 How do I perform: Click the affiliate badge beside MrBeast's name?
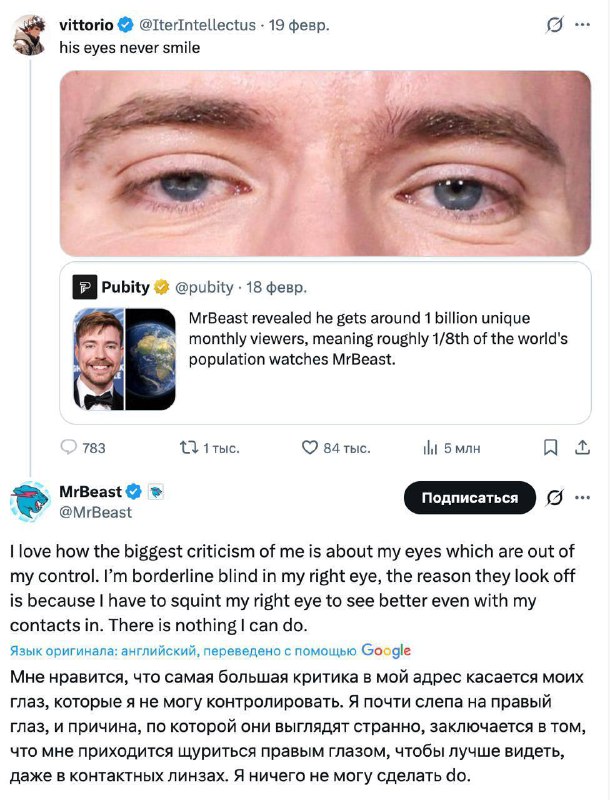[x=155, y=492]
